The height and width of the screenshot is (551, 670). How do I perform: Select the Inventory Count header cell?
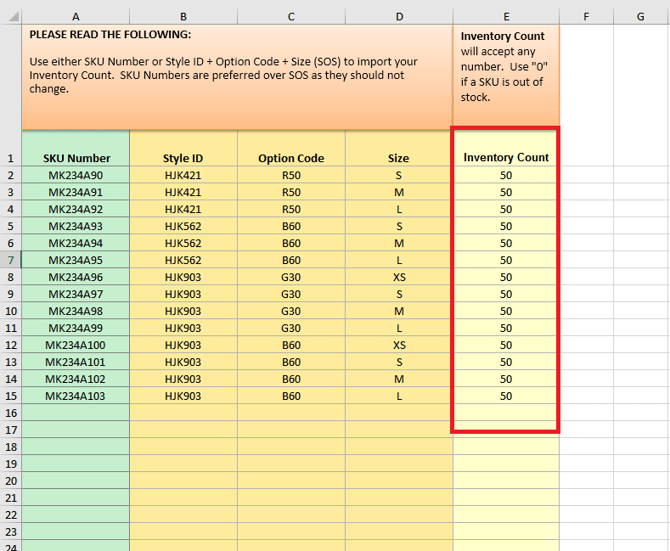pyautogui.click(x=506, y=157)
